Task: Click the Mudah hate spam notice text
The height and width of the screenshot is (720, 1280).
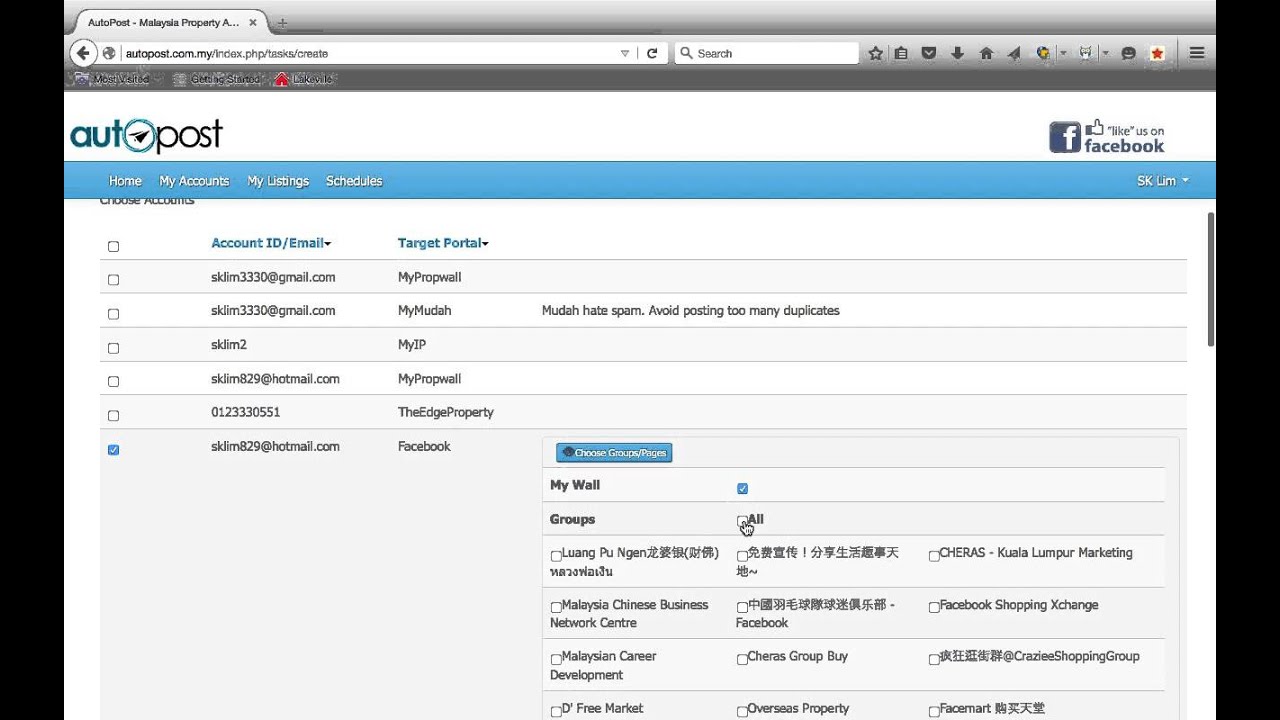Action: point(690,311)
